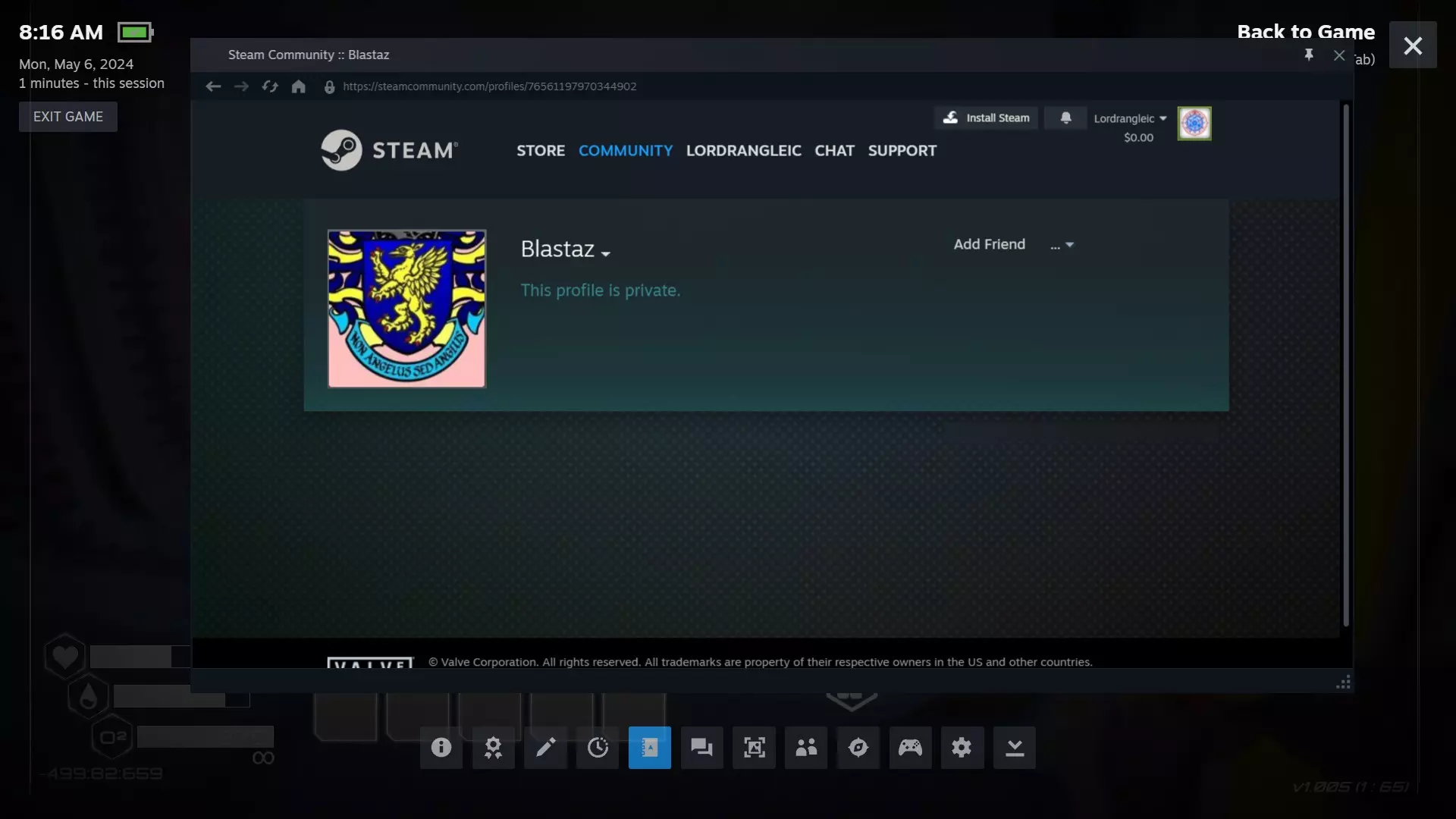Screen dimensions: 1456x819
Task: Open the notes pencil icon
Action: click(545, 748)
